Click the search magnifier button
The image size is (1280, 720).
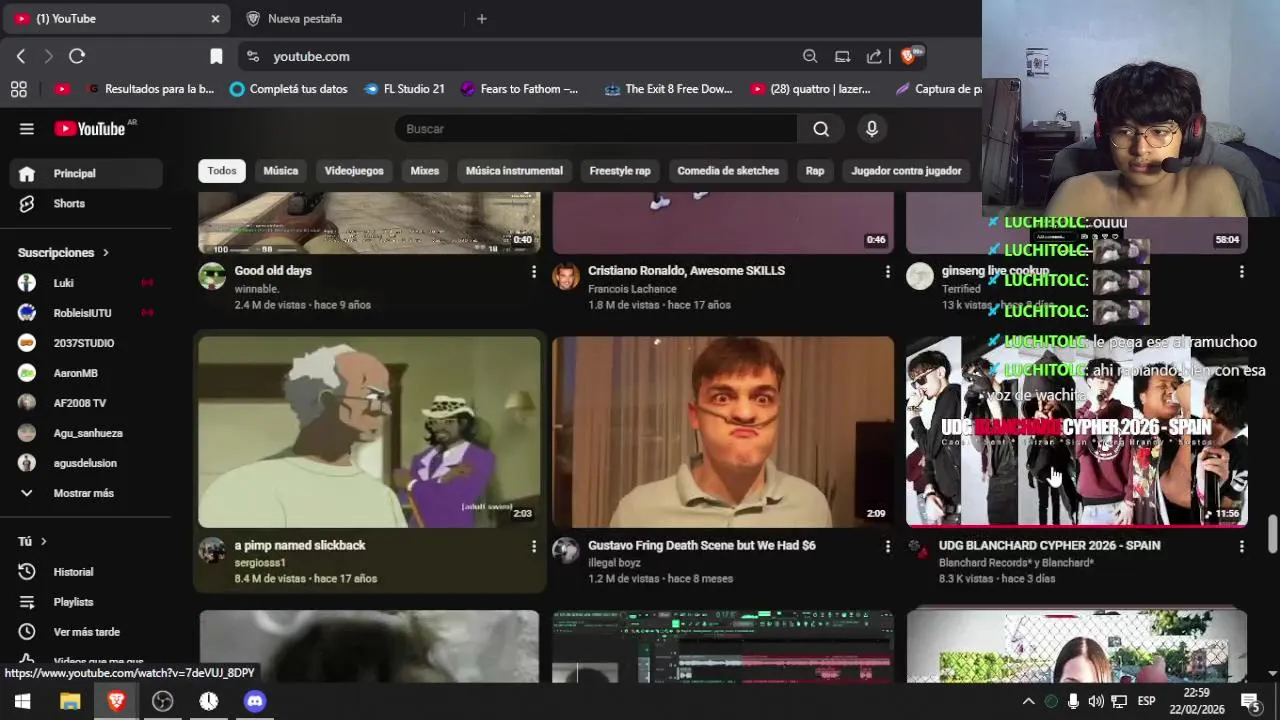point(821,128)
